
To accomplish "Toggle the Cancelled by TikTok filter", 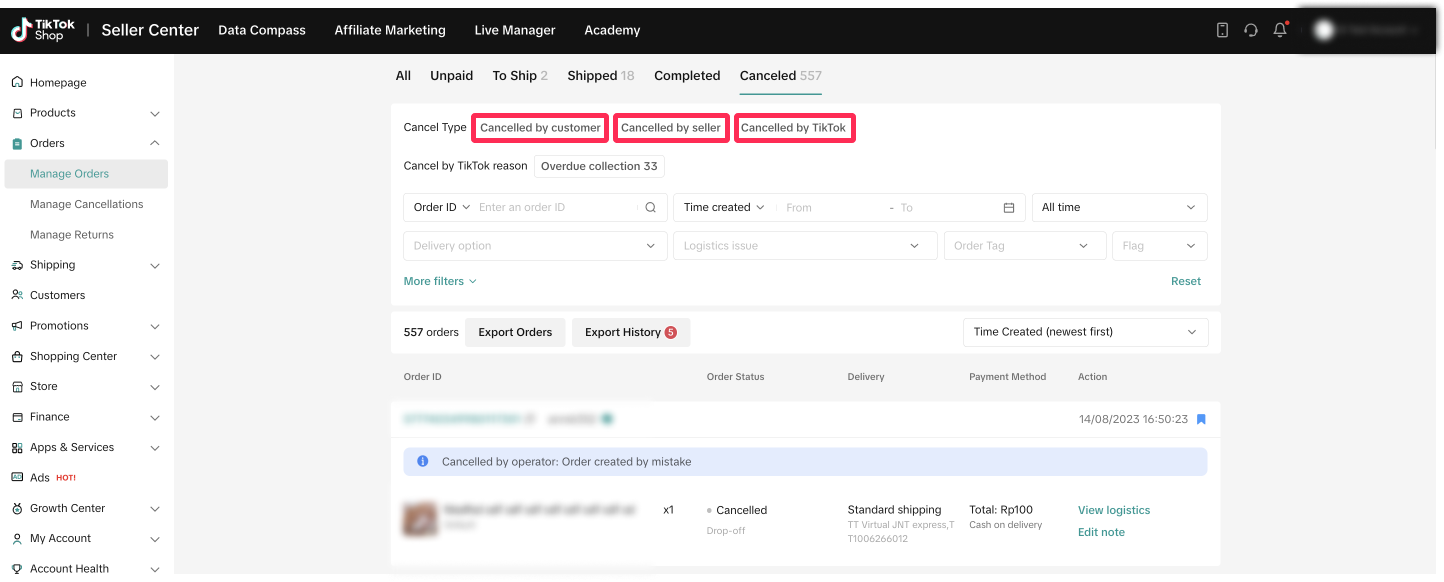I will coord(793,128).
